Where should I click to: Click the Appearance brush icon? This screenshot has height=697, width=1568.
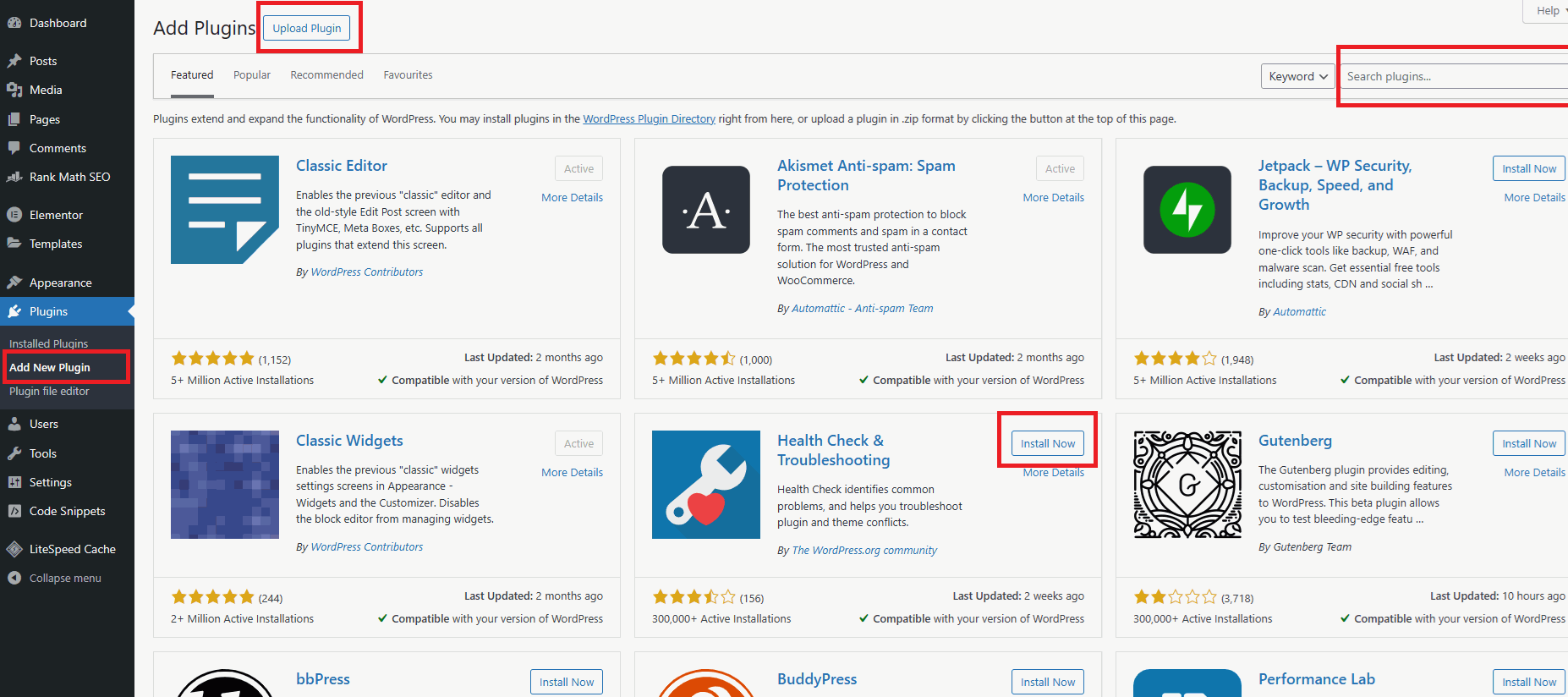14,283
